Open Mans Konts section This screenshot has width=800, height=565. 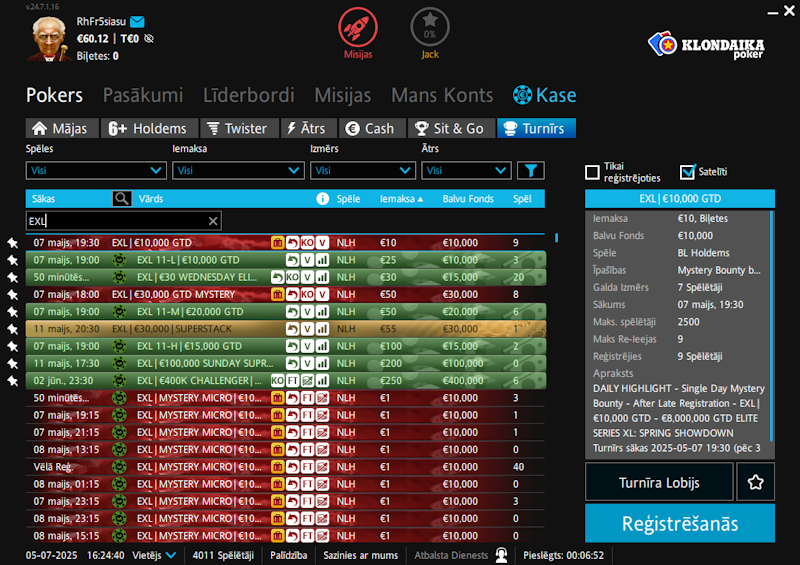point(442,95)
